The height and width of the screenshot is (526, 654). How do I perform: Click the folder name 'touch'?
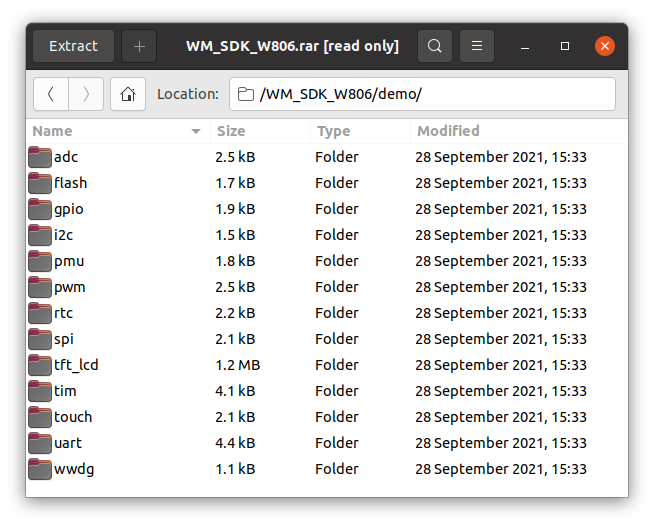73,417
